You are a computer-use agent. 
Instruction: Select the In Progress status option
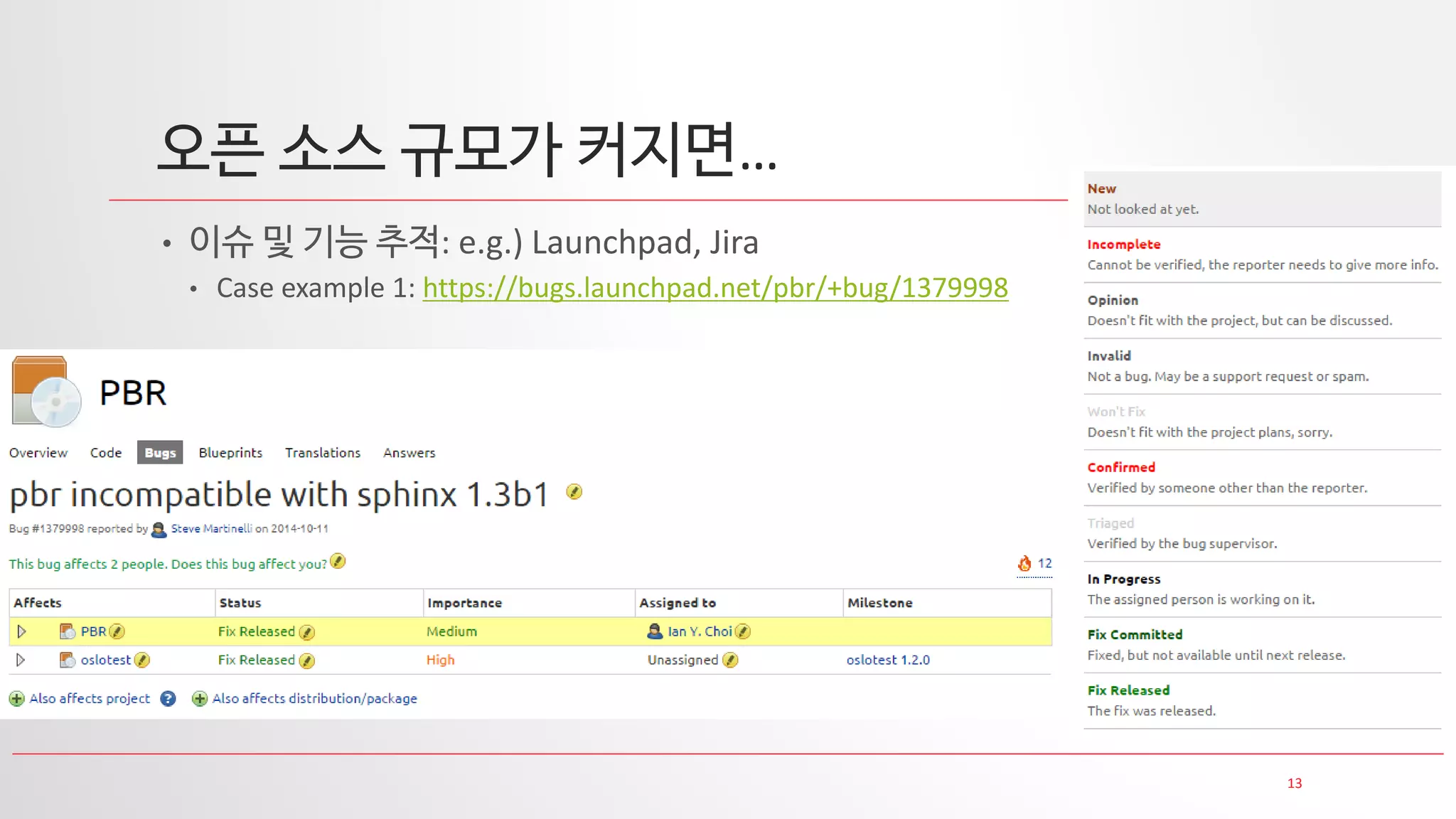(1263, 589)
